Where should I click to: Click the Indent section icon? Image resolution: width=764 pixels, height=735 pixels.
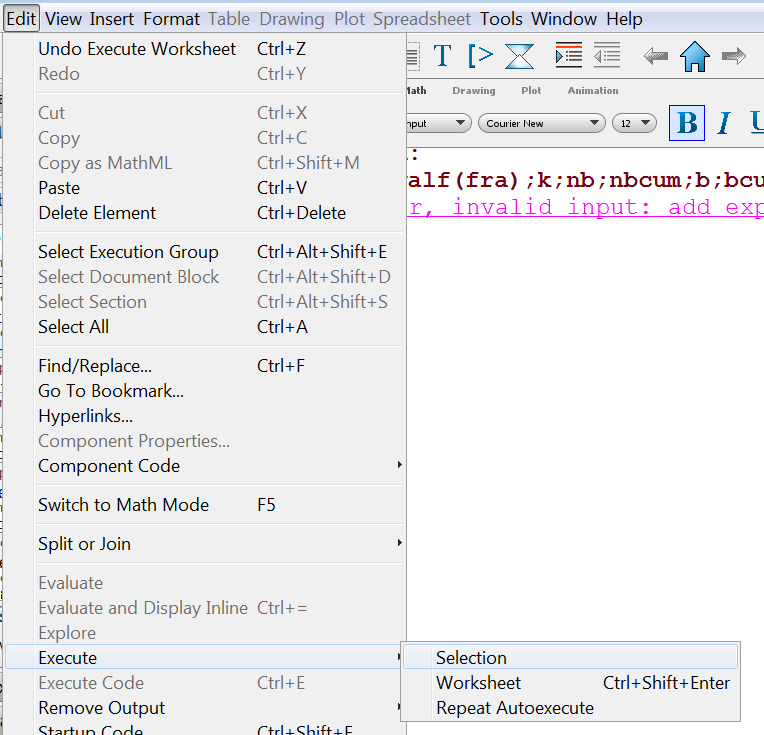point(568,56)
